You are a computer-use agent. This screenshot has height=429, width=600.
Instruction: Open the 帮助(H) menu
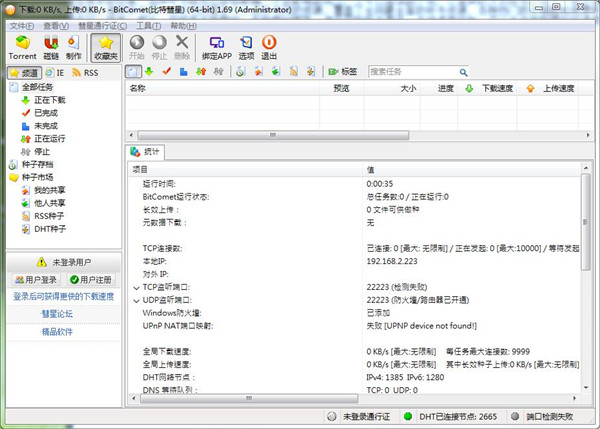click(183, 26)
